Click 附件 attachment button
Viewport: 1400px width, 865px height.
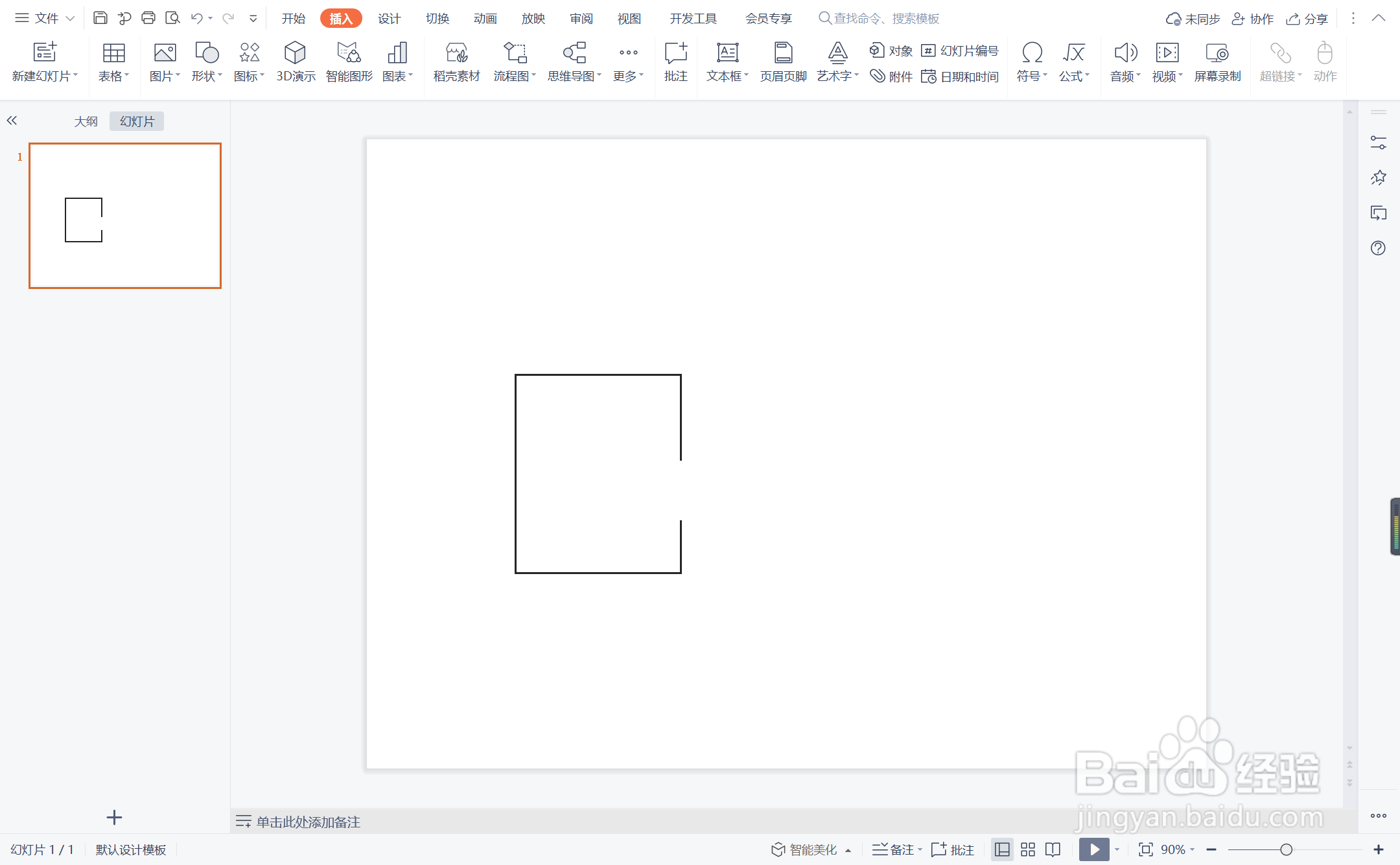pyautogui.click(x=891, y=76)
